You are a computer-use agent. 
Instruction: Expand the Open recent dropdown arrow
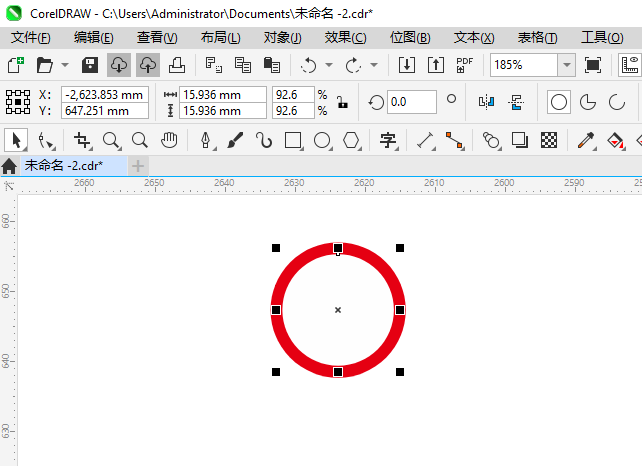tap(65, 65)
